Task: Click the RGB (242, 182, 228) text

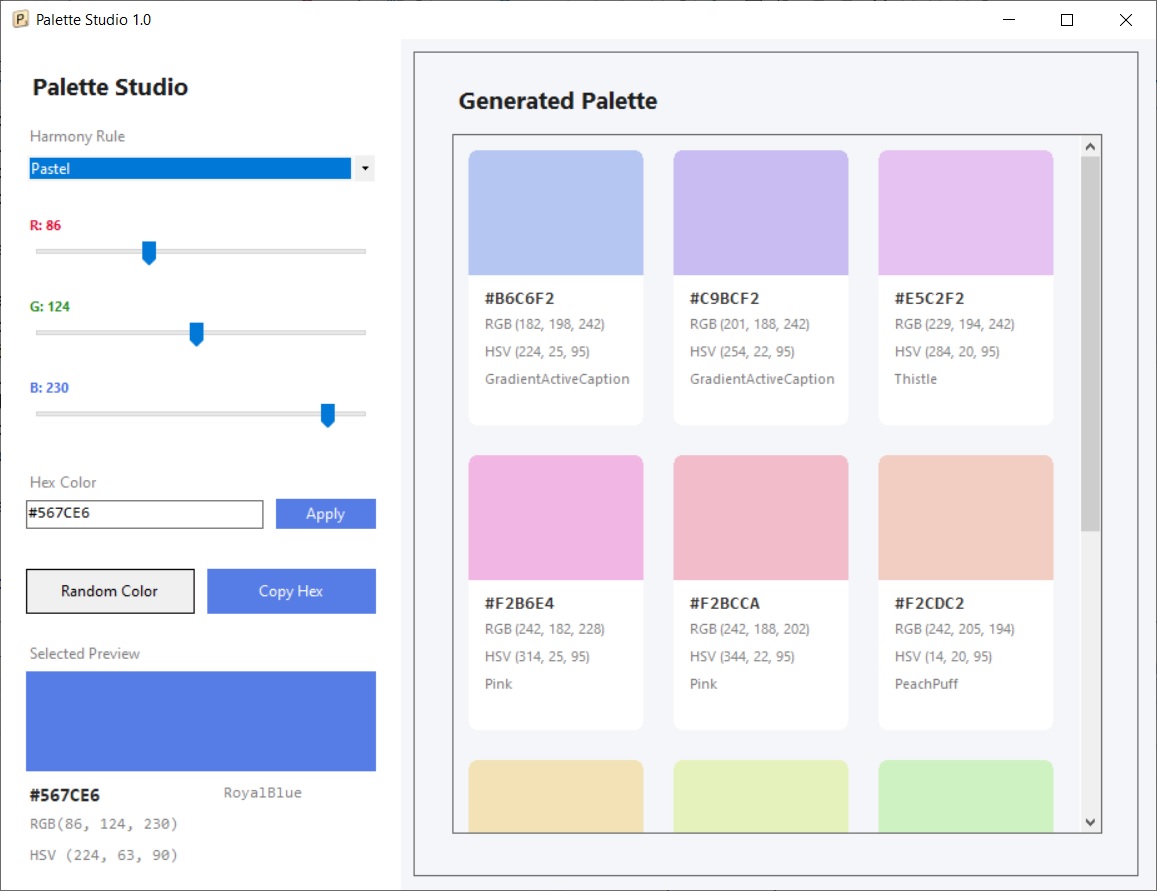Action: (x=545, y=628)
